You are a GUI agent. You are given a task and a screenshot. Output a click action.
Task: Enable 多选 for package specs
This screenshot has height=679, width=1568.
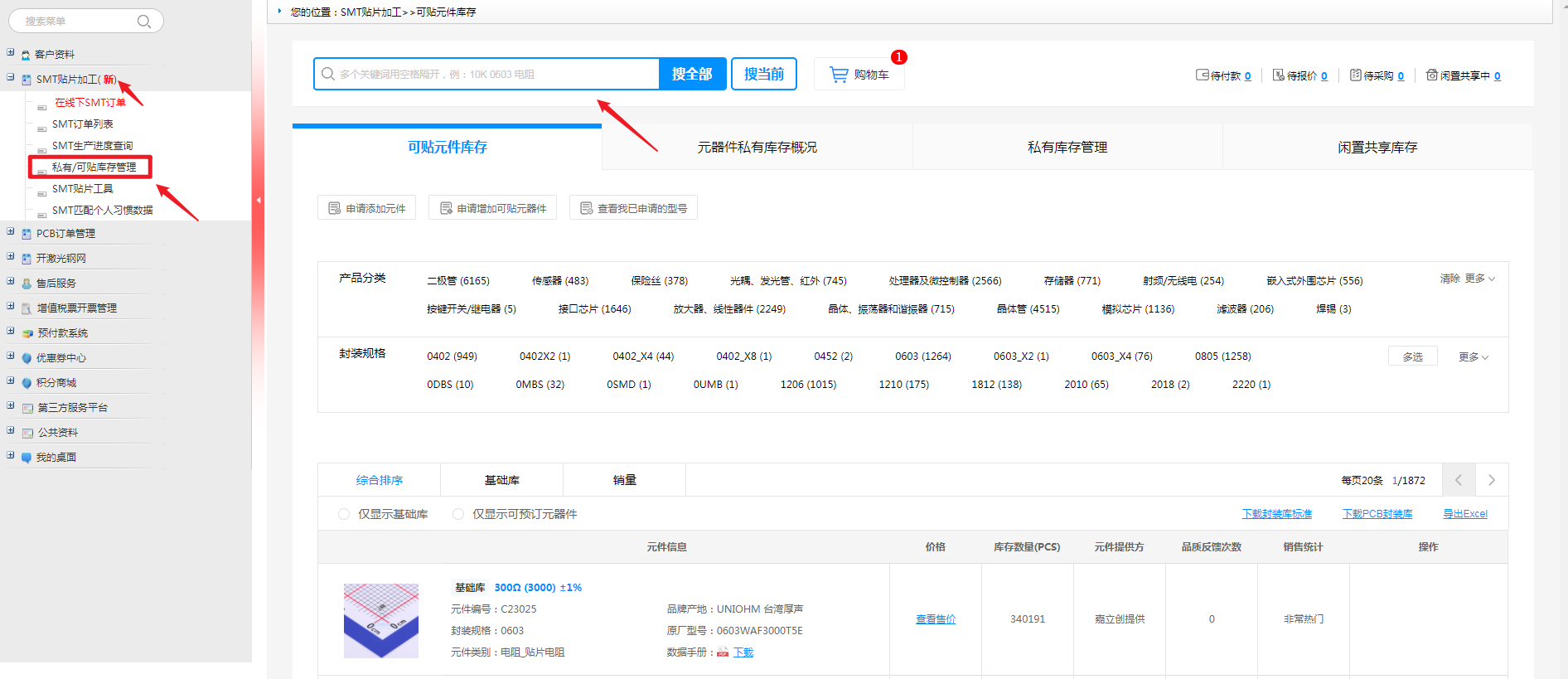click(1412, 356)
